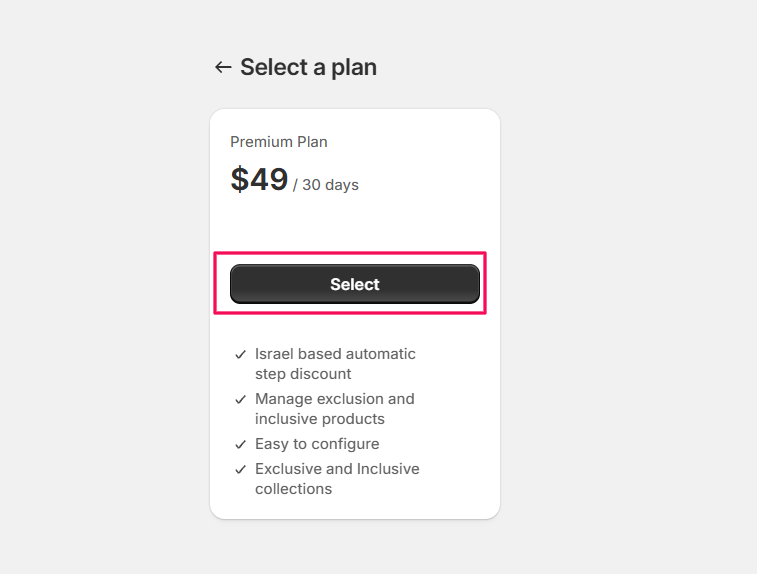Click the dollar sign in the price
Viewport: 757px width, 574px height.
tap(240, 180)
